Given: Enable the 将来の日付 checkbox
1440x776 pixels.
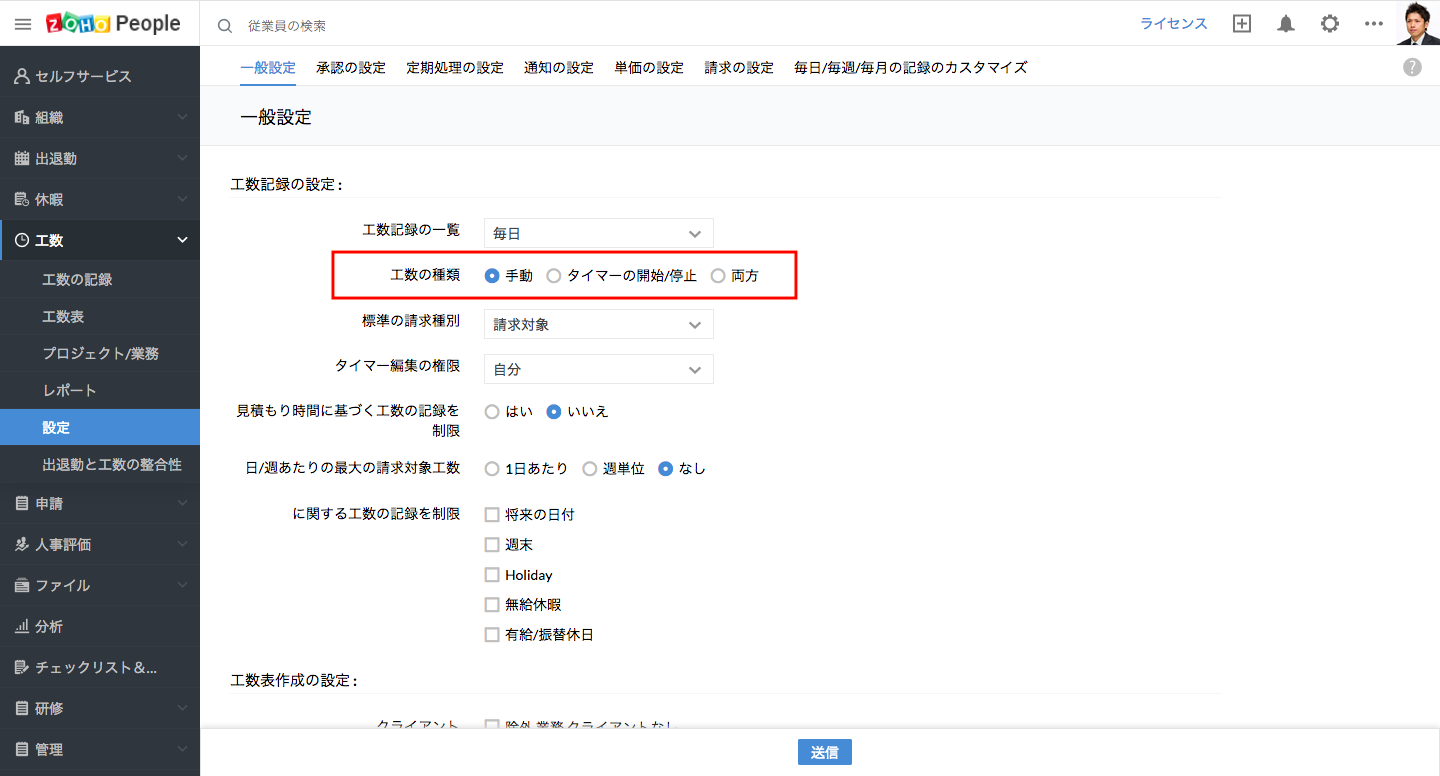Looking at the screenshot, I should click(492, 515).
